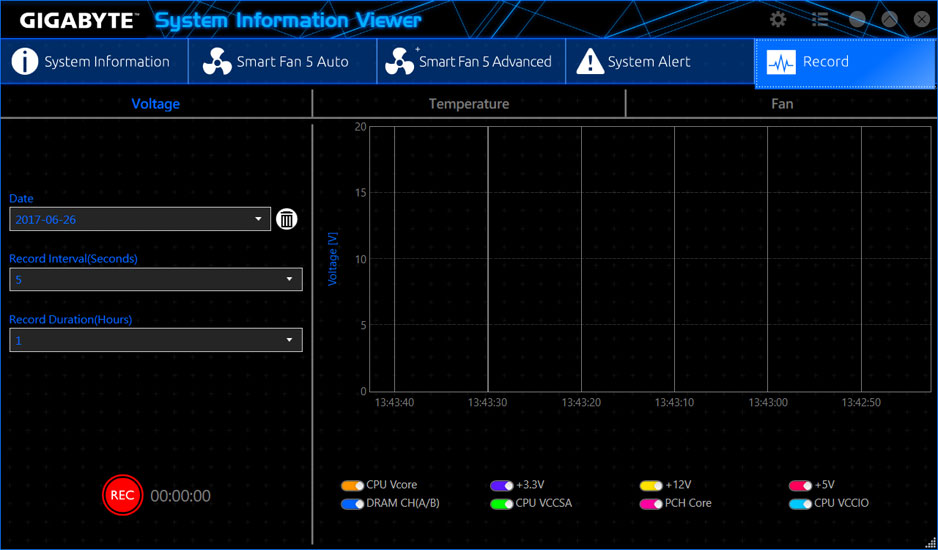Switch to the Fan tab
938x550 pixels.
[782, 104]
